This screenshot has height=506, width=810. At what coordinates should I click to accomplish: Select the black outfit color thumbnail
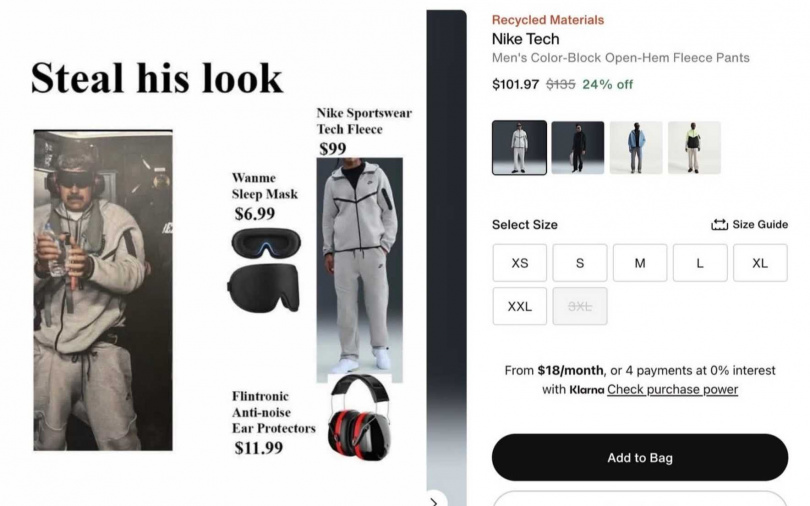click(x=578, y=148)
